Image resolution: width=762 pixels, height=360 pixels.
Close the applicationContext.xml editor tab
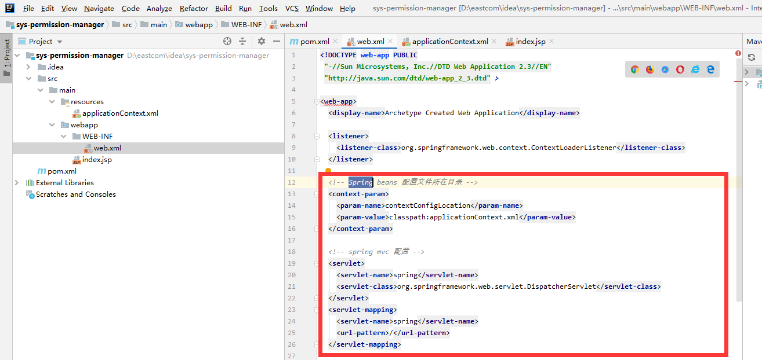click(494, 42)
